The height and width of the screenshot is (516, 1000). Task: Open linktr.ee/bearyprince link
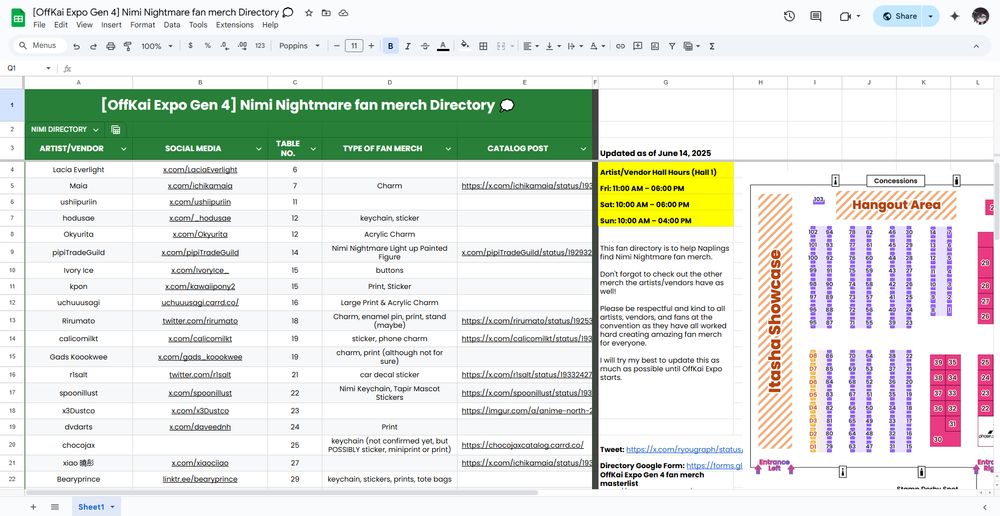[200, 479]
